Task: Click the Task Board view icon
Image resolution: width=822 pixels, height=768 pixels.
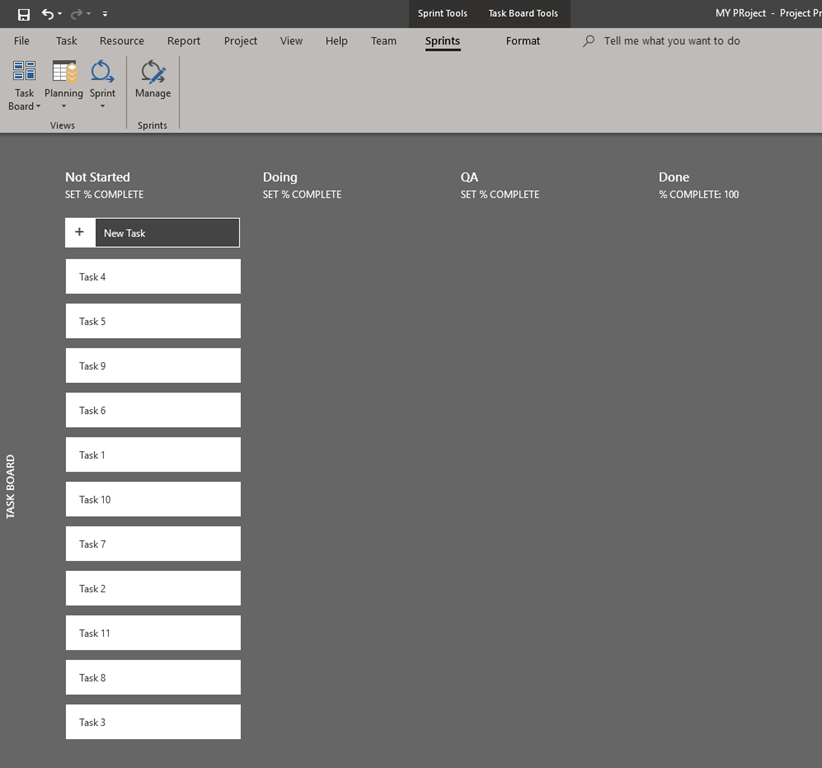Action: click(24, 72)
